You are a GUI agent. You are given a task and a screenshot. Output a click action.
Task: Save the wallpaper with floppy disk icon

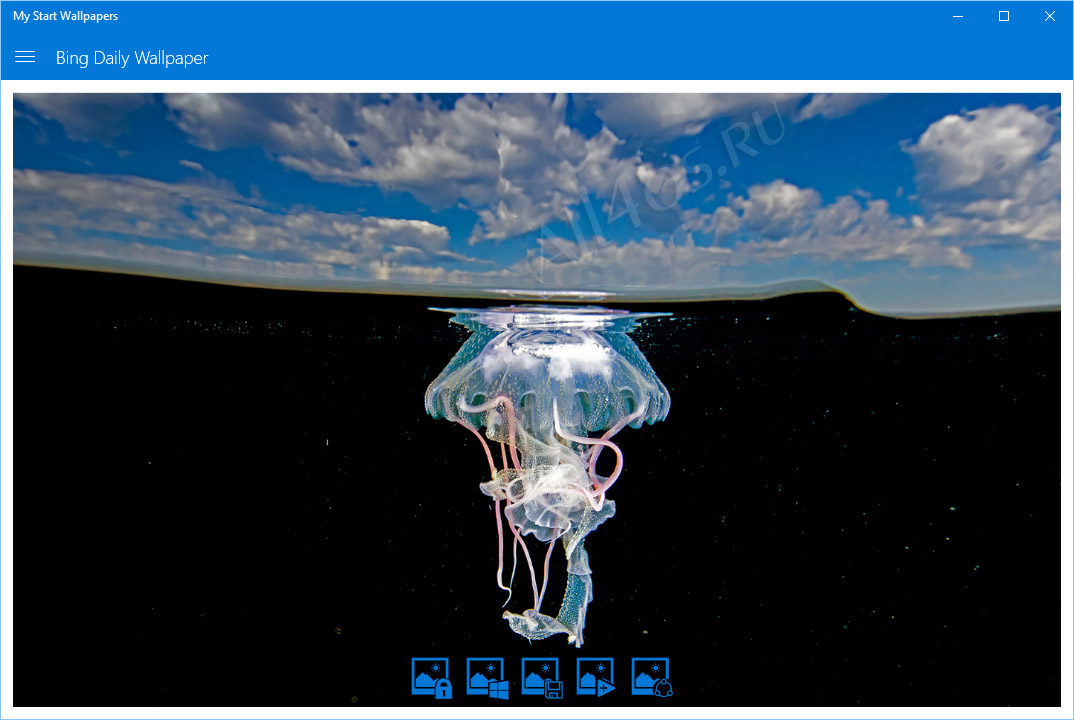[x=542, y=678]
